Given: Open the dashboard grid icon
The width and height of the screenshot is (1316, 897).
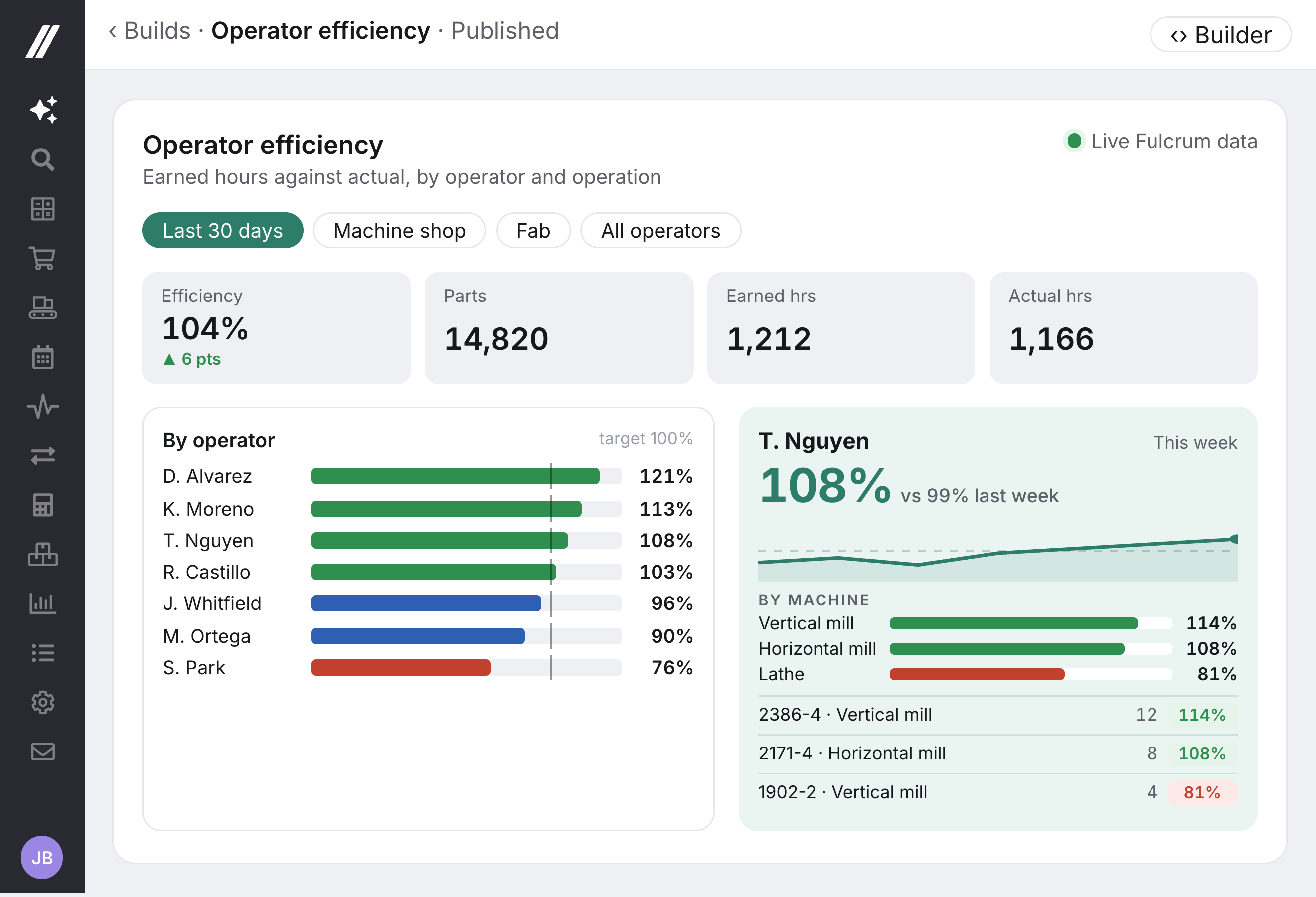Looking at the screenshot, I should coord(43,209).
